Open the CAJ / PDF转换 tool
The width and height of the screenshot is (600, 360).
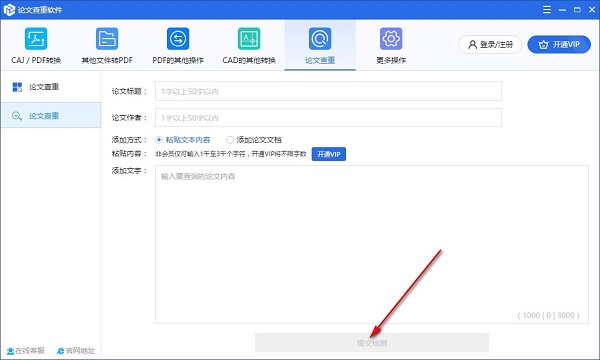pos(36,46)
